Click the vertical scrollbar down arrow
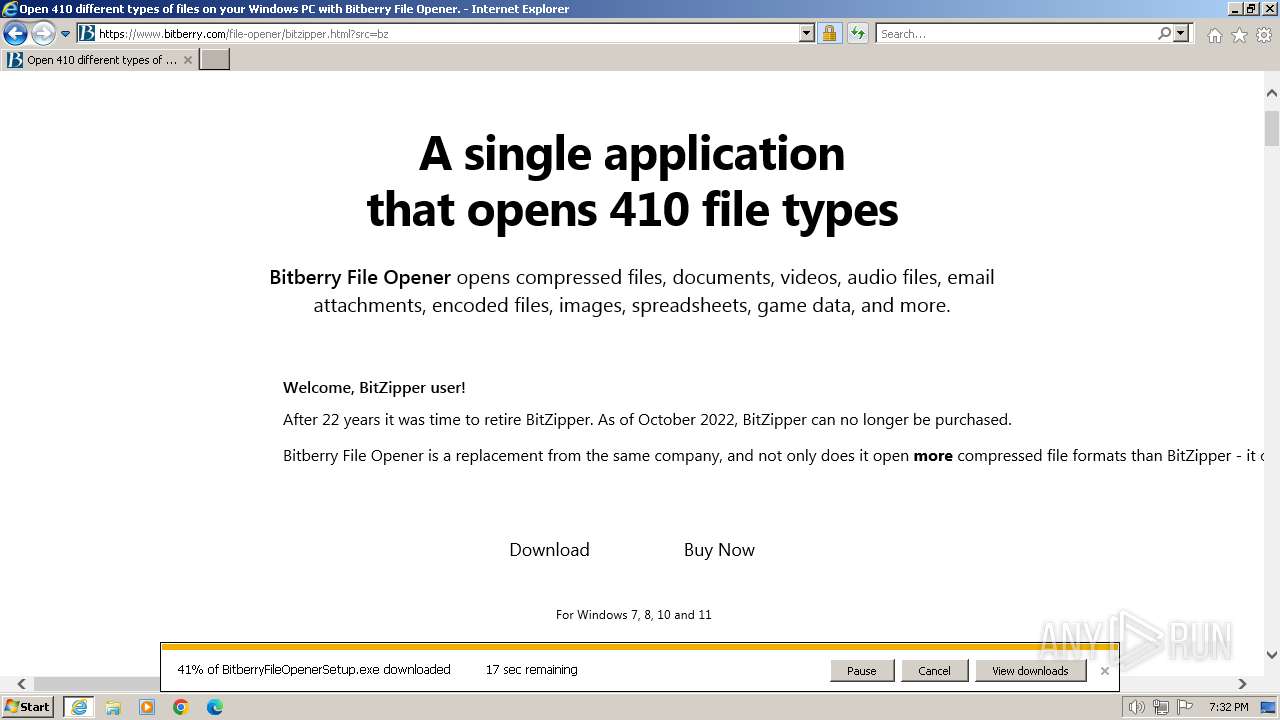The height and width of the screenshot is (720, 1280). (1272, 655)
